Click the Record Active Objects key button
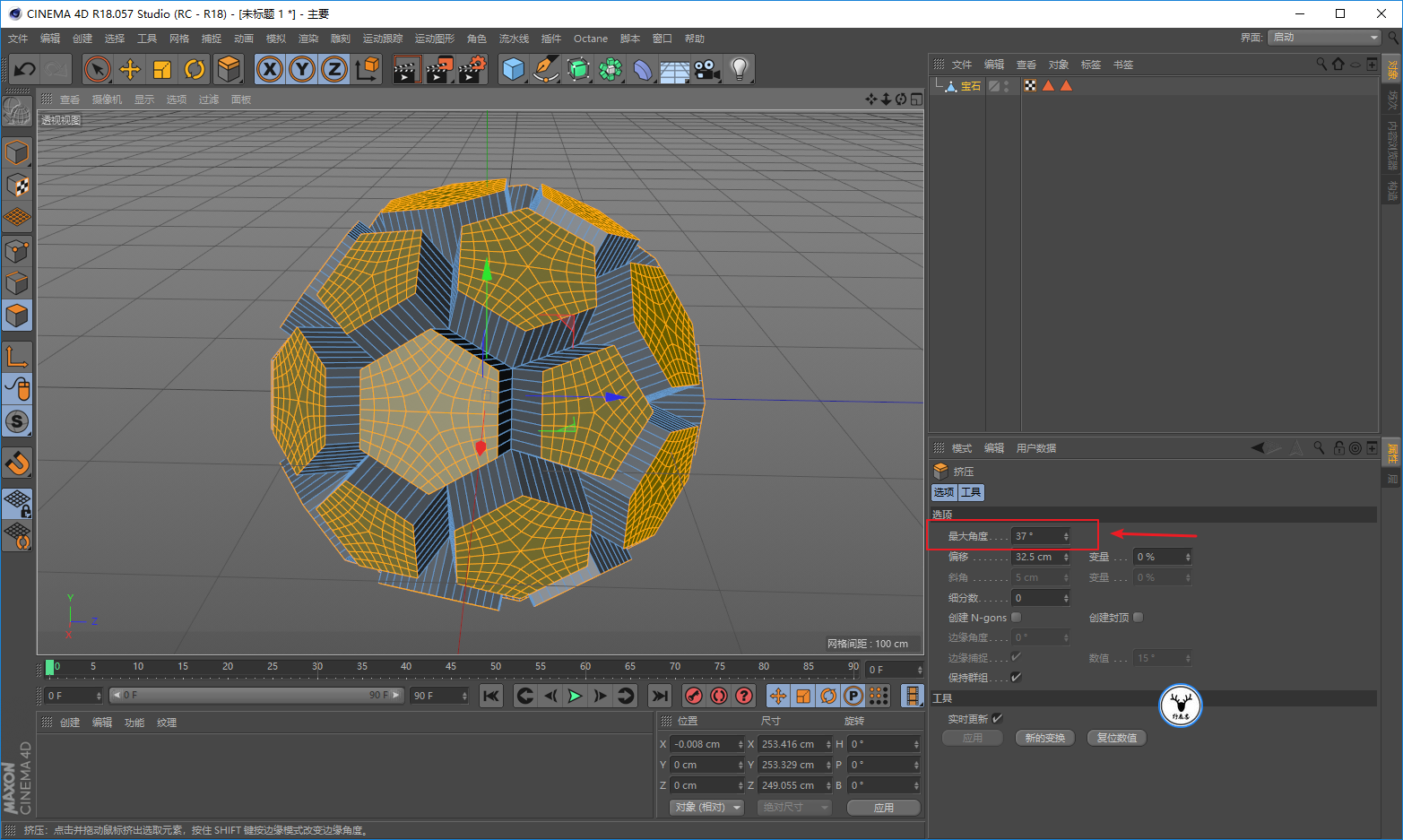 pos(694,696)
